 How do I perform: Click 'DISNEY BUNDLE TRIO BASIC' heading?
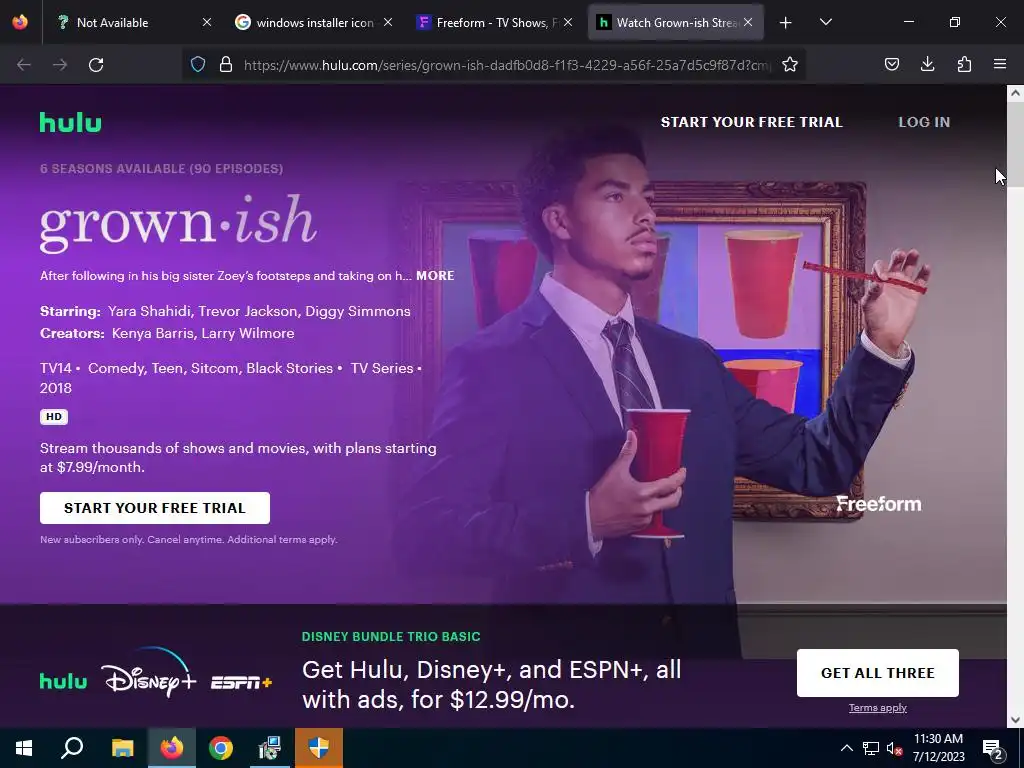pos(391,636)
